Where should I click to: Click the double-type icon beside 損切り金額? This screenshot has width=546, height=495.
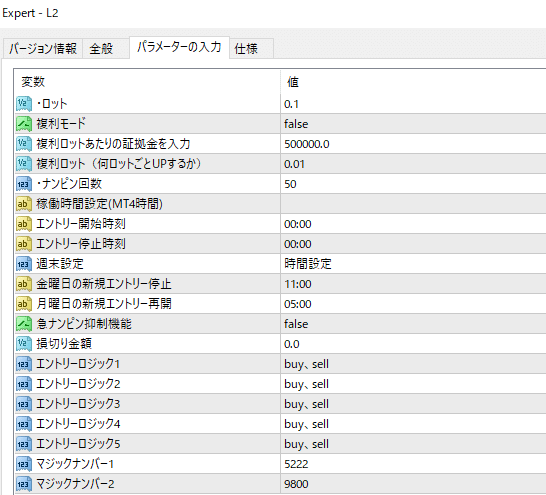click(24, 344)
